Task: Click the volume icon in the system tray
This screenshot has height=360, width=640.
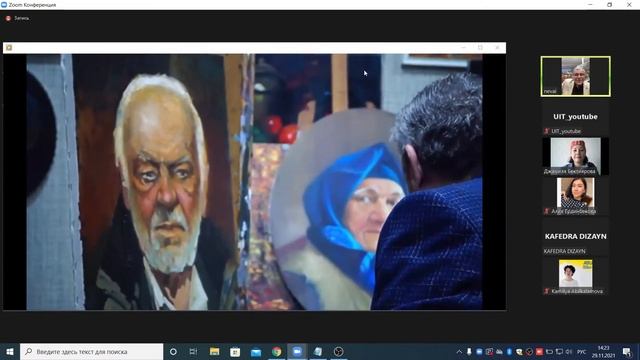Action: click(x=569, y=351)
